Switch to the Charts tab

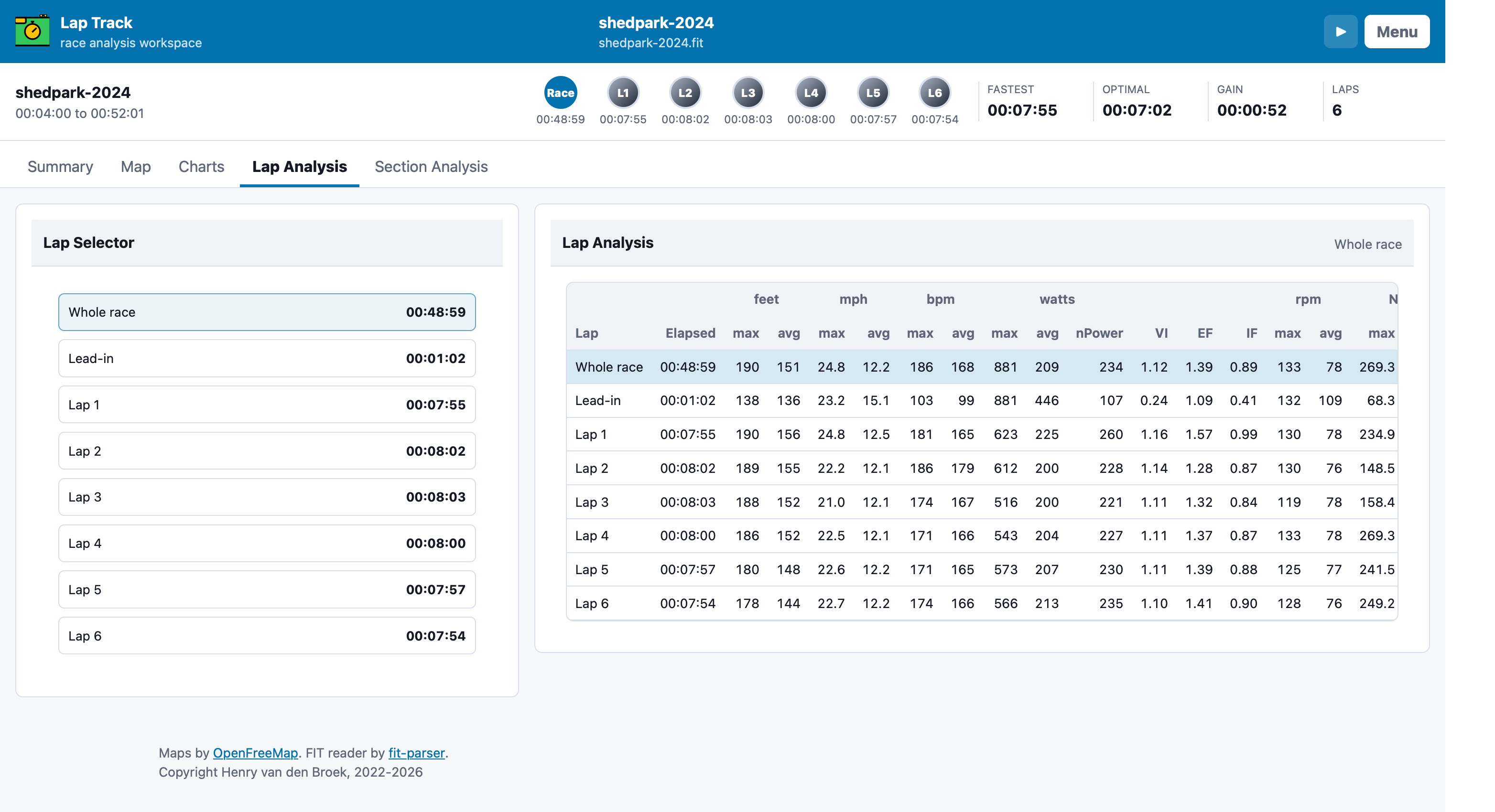201,166
